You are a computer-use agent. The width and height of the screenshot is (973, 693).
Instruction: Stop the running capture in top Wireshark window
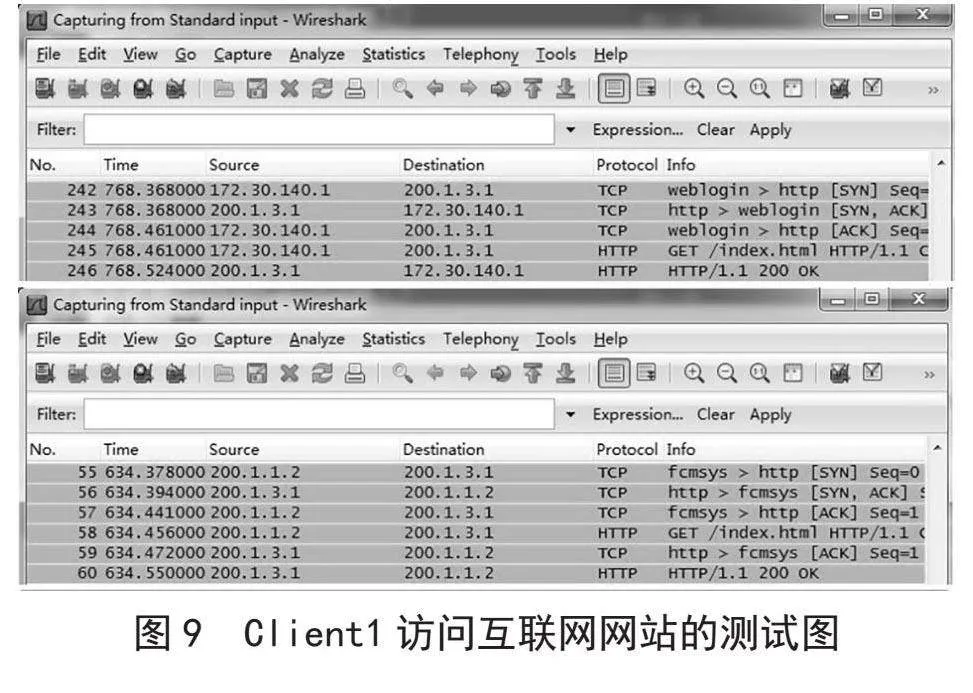143,89
